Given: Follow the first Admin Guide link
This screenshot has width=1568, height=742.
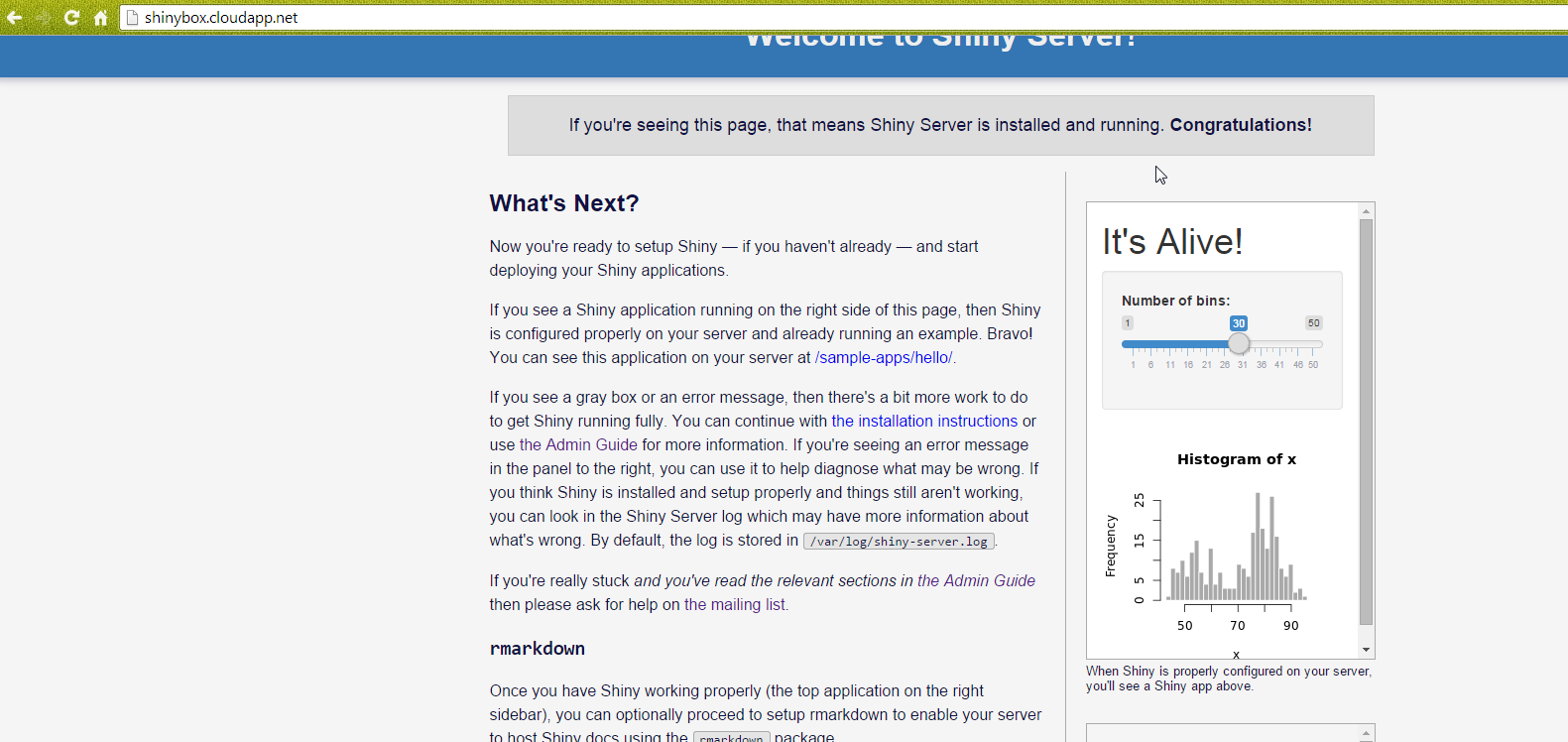Looking at the screenshot, I should [x=578, y=444].
